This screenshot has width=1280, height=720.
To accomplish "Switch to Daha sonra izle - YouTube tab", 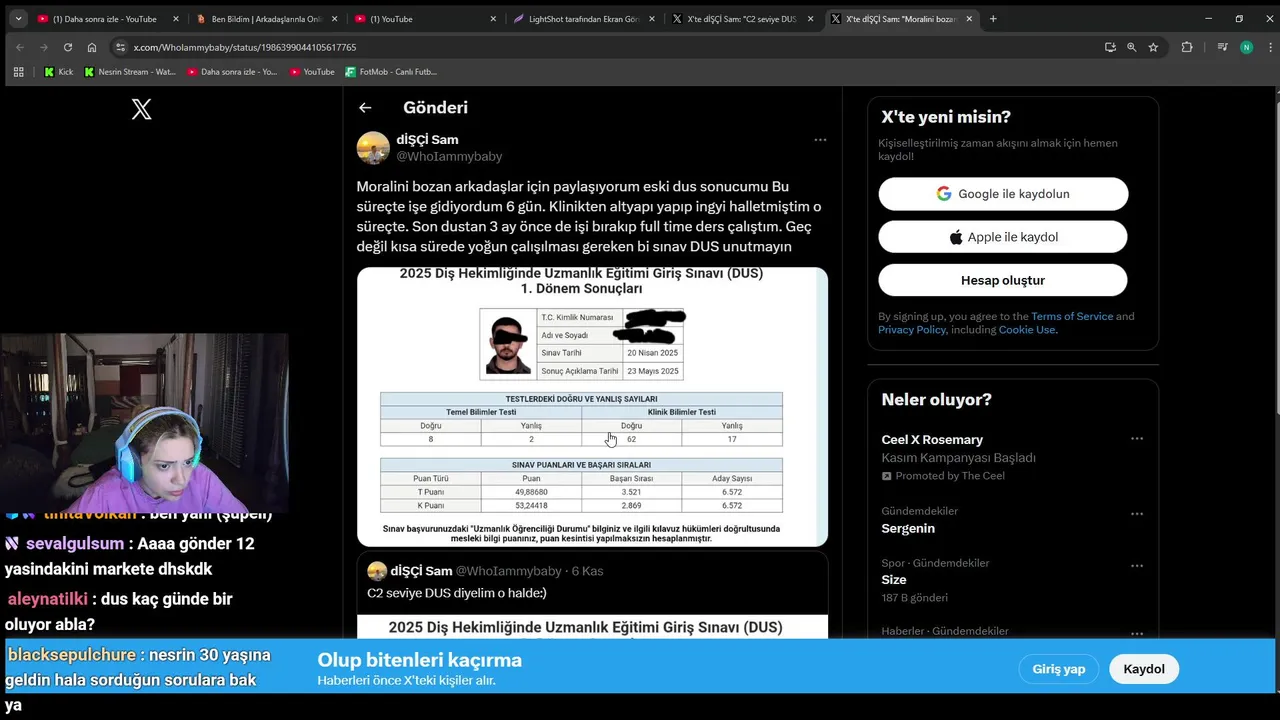I will [108, 19].
